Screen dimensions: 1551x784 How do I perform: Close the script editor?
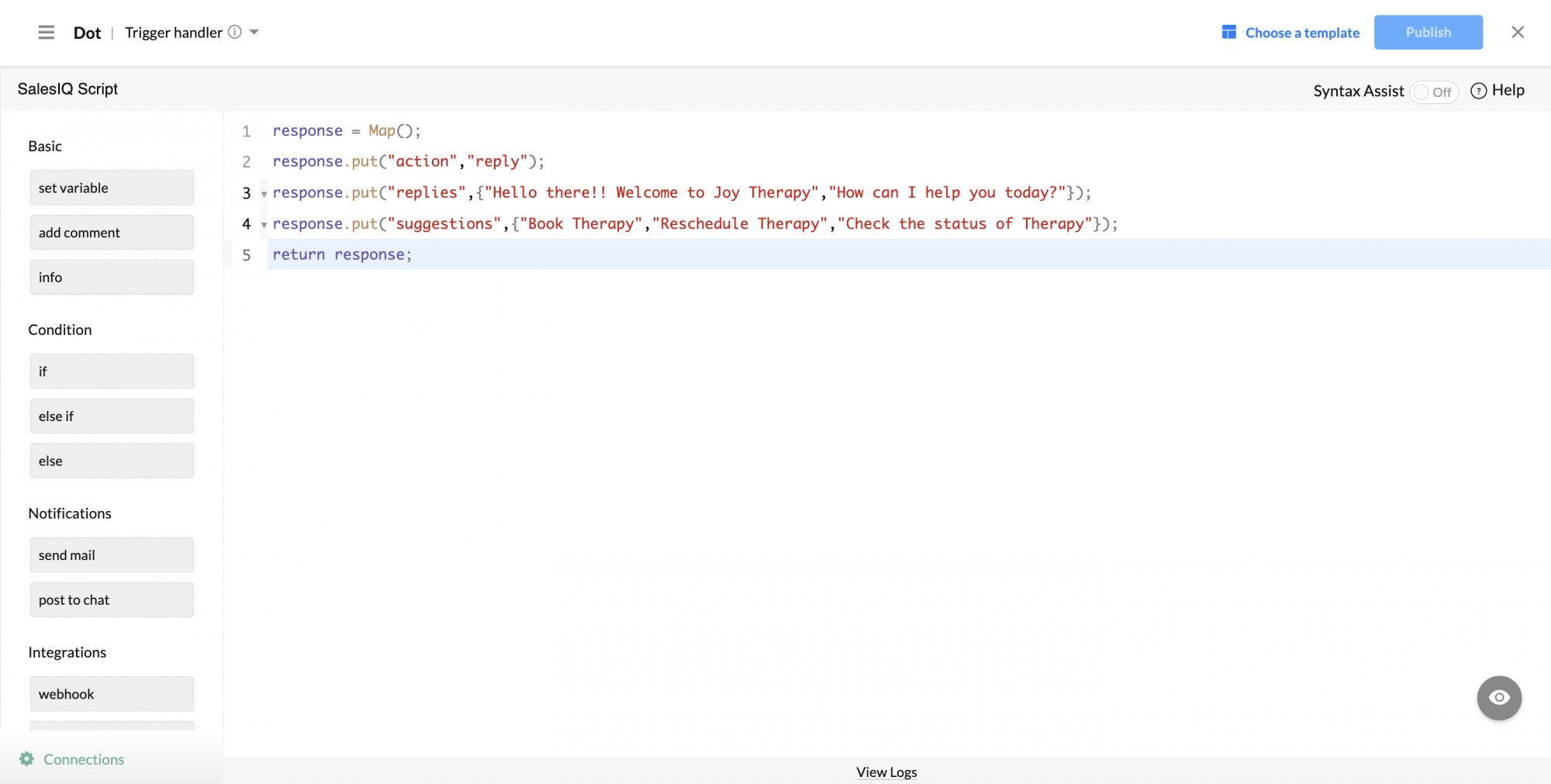pos(1518,33)
